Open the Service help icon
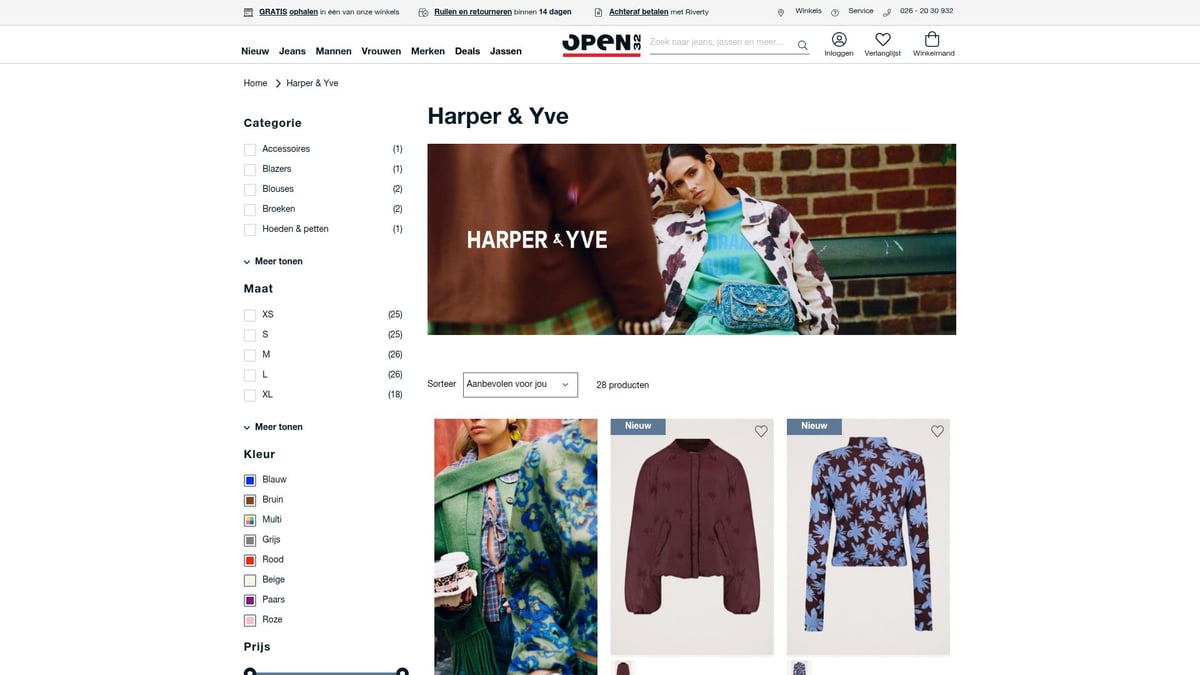This screenshot has width=1200, height=675. point(834,11)
